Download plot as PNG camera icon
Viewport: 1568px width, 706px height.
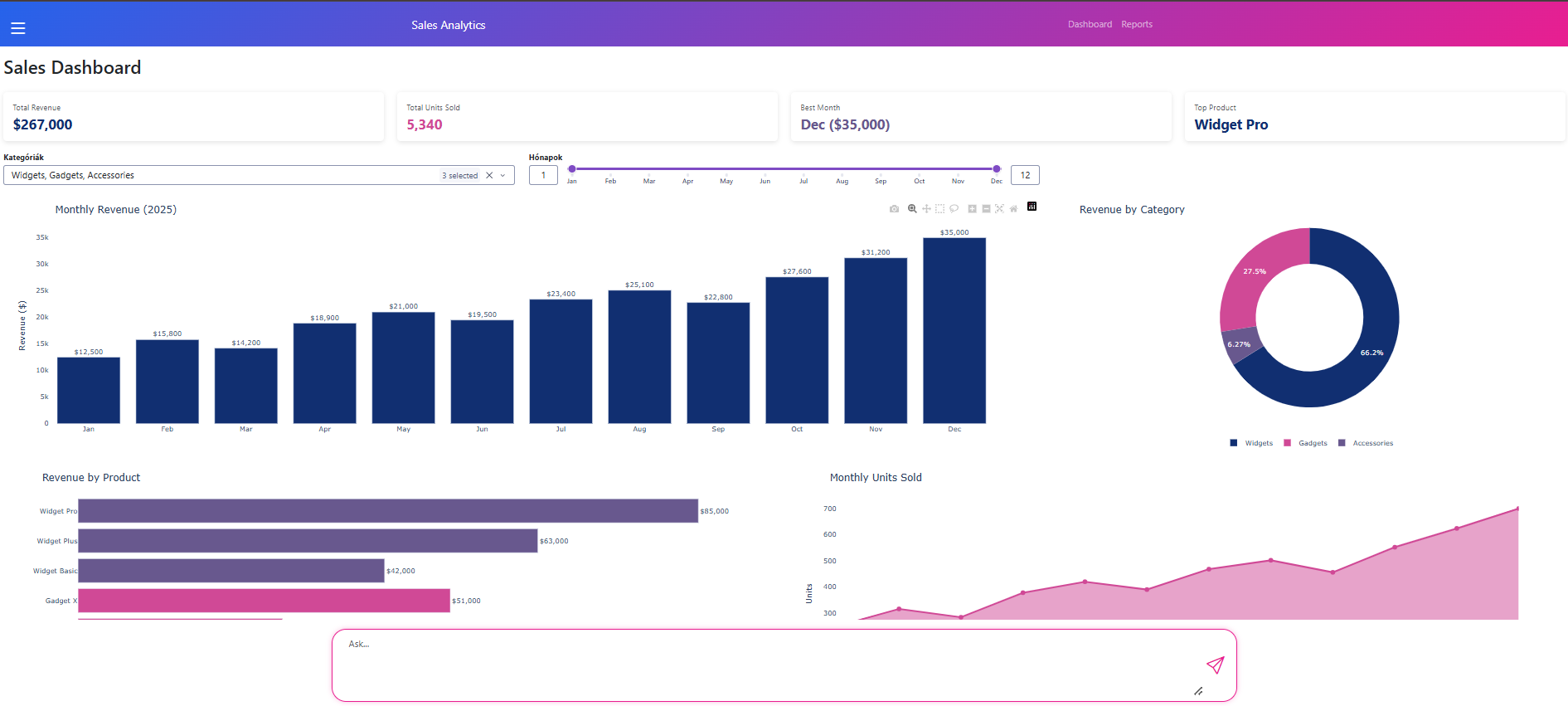894,209
